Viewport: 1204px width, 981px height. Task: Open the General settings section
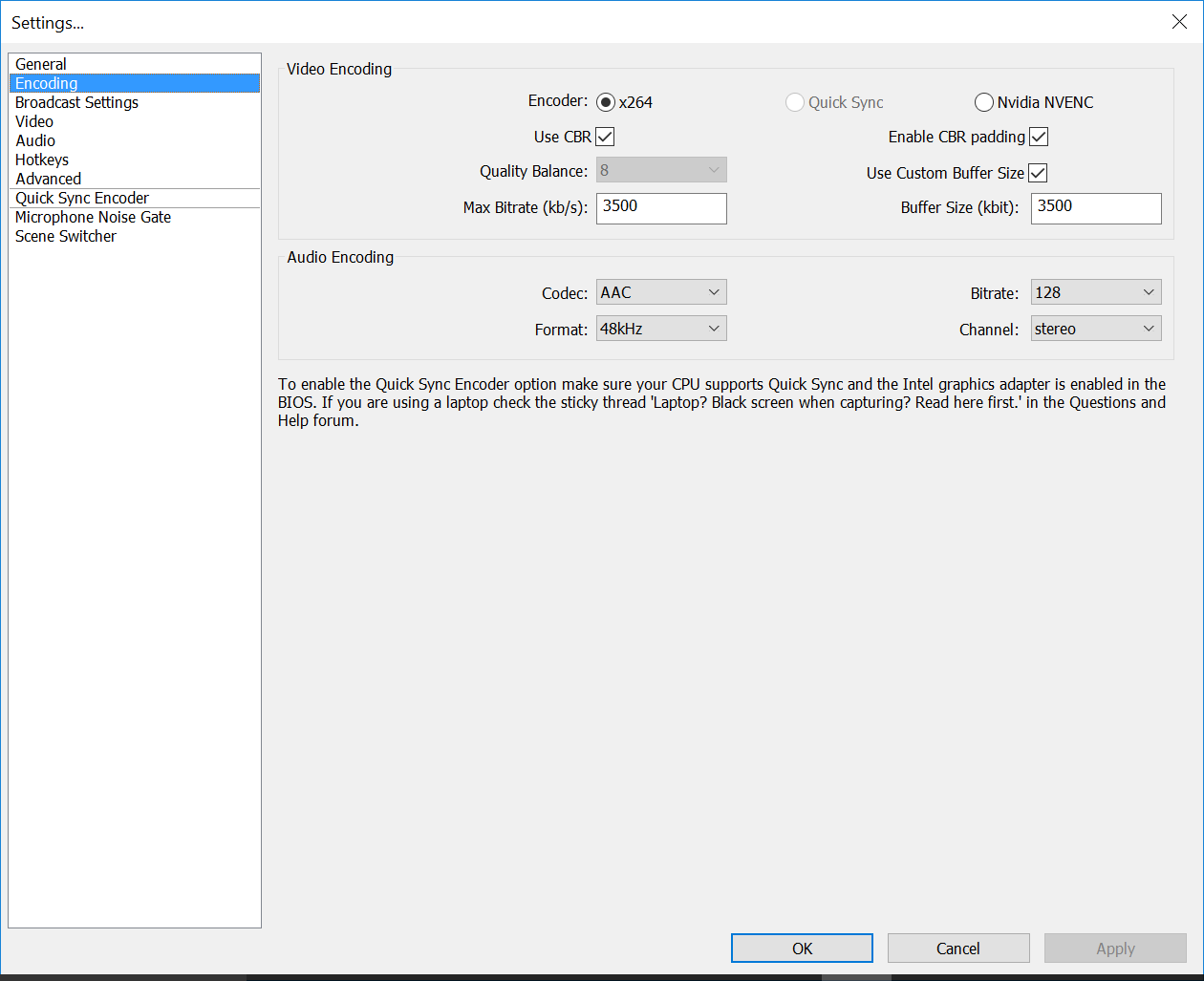point(41,64)
